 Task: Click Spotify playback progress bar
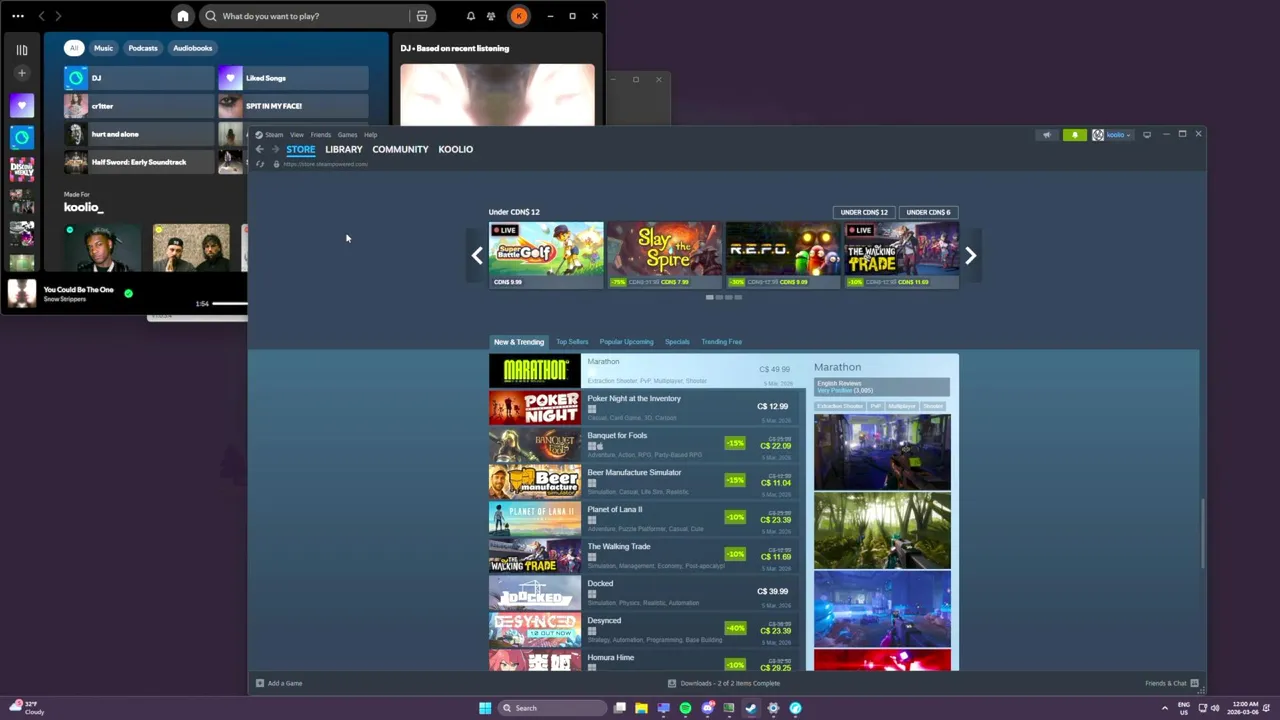(230, 303)
